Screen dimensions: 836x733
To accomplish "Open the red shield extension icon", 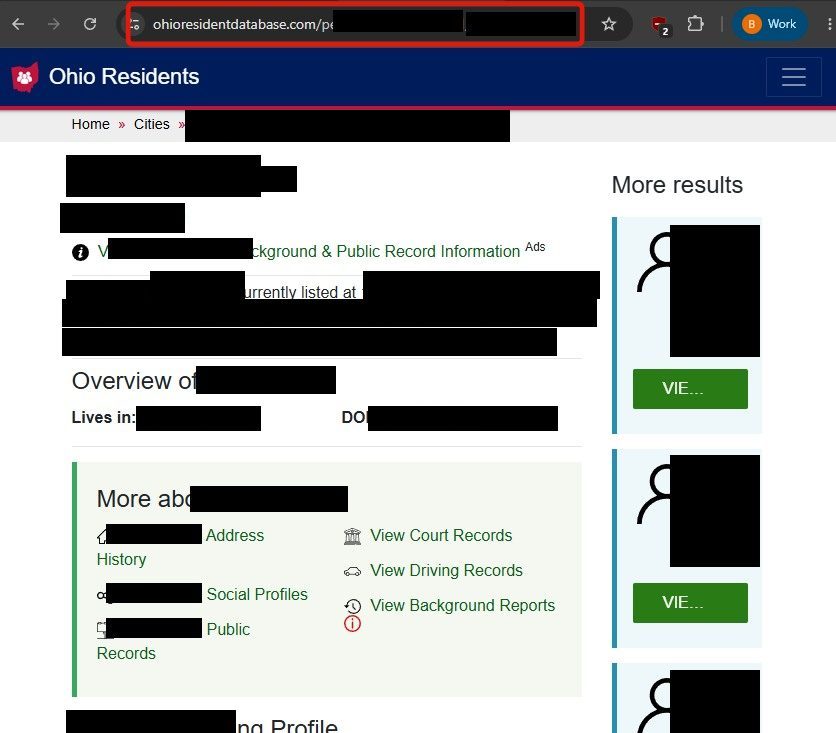I will (x=660, y=25).
